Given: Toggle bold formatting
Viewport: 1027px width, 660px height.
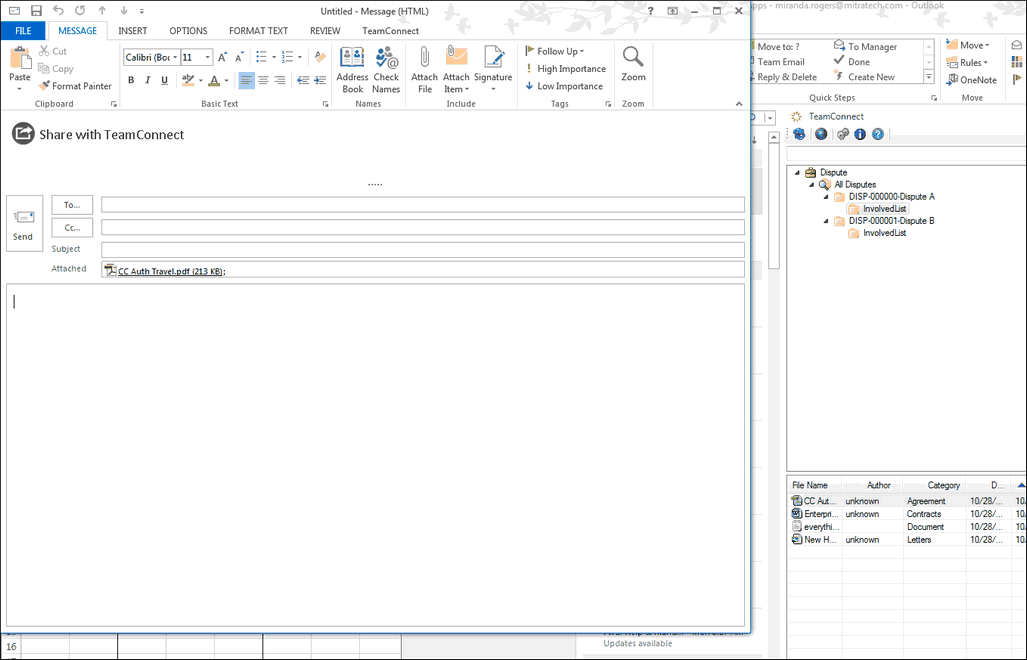Looking at the screenshot, I should point(131,80).
